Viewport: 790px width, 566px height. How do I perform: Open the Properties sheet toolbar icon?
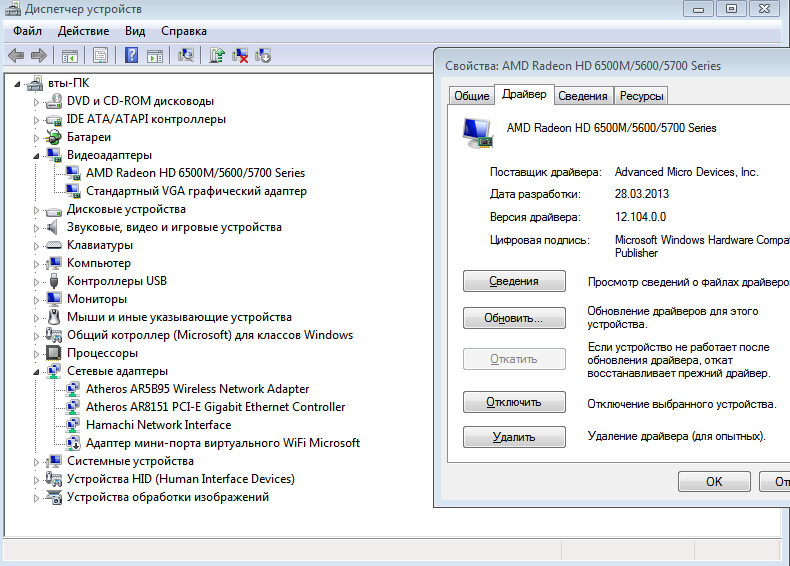point(100,55)
